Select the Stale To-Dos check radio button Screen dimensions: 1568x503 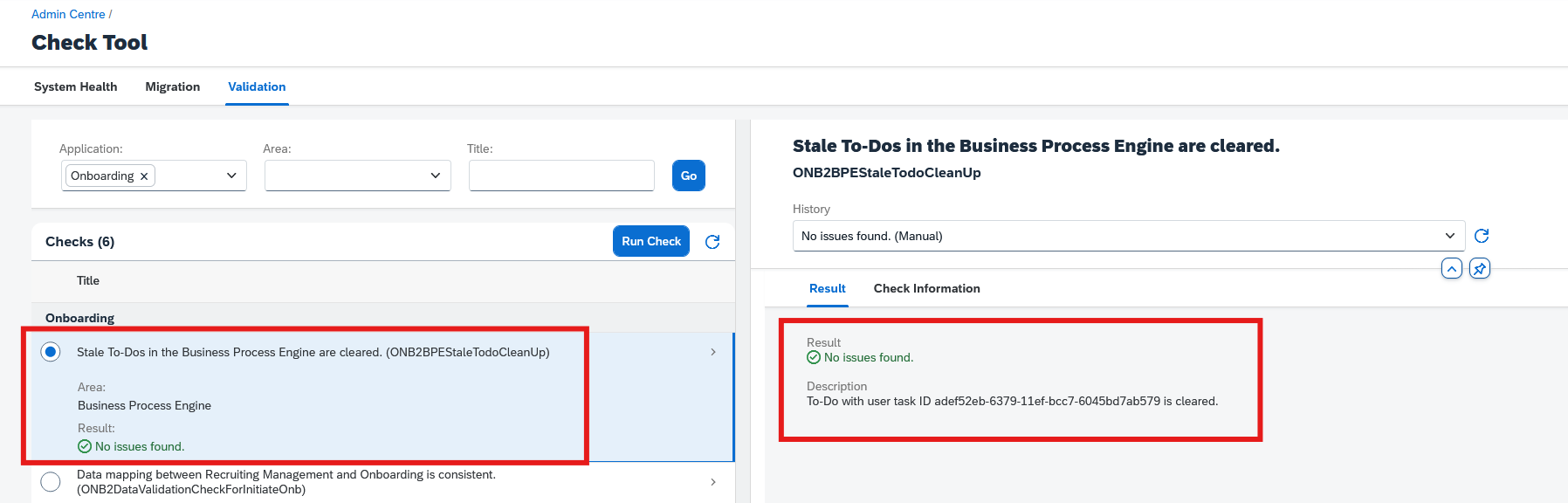point(51,352)
